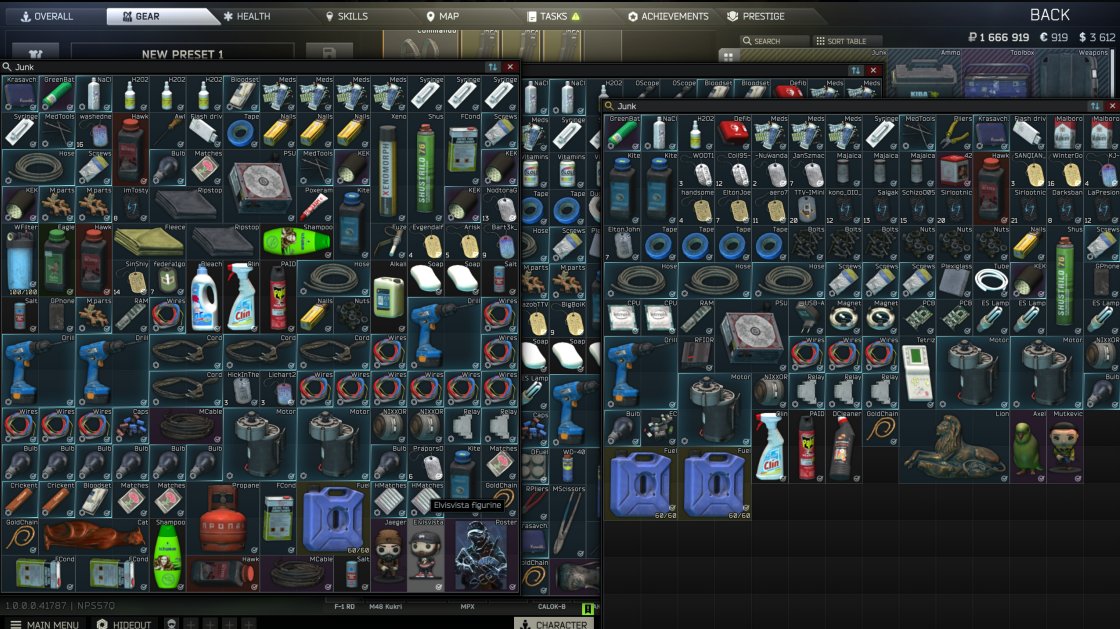This screenshot has width=1120, height=629.
Task: Click the BACK button
Action: pos(1049,14)
